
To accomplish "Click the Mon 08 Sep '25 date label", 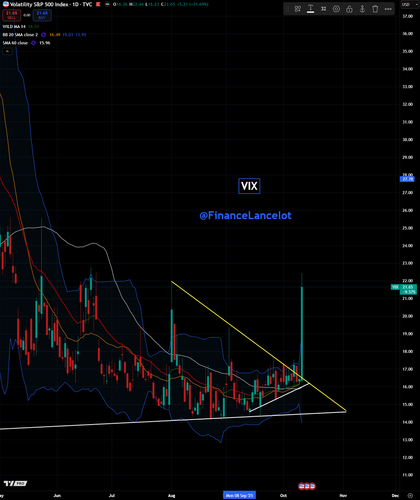I will pyautogui.click(x=239, y=495).
